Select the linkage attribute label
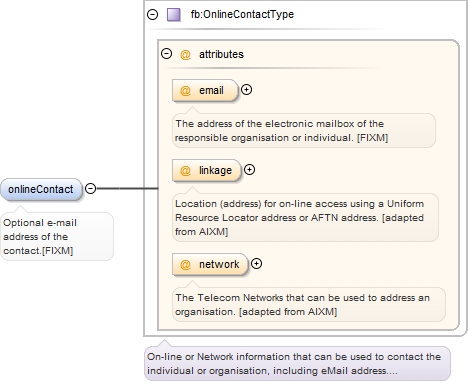Screen dimensions: 469x384 click(x=215, y=170)
